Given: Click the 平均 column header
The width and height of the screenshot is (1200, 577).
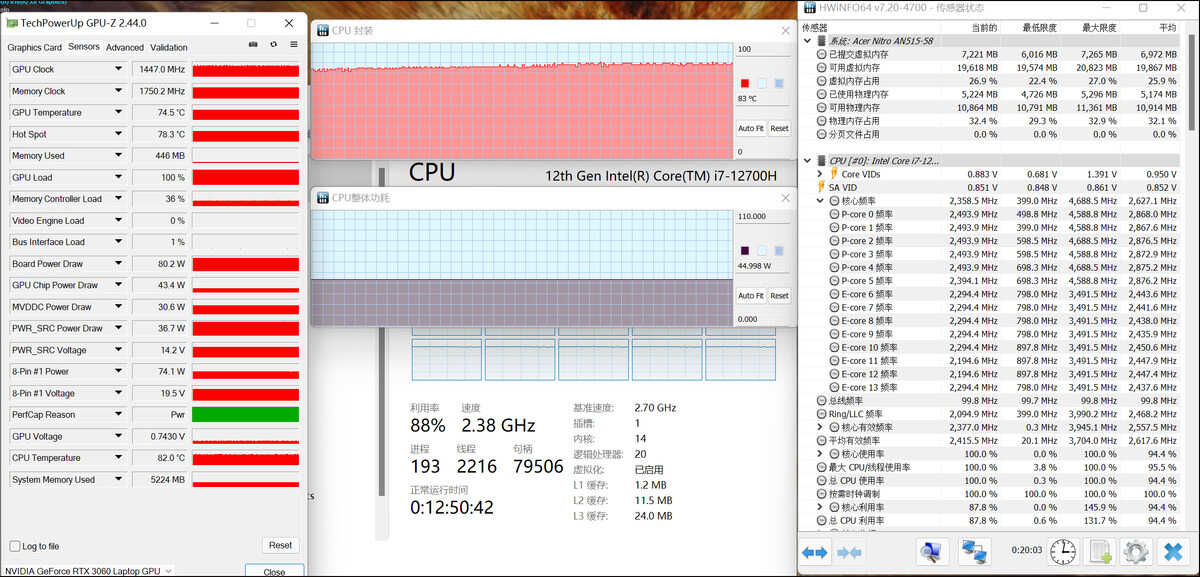Looking at the screenshot, I should click(1167, 28).
